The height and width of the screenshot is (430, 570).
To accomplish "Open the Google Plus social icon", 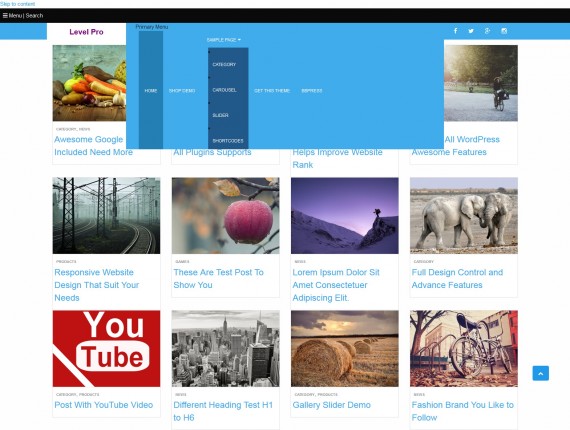I will click(487, 31).
